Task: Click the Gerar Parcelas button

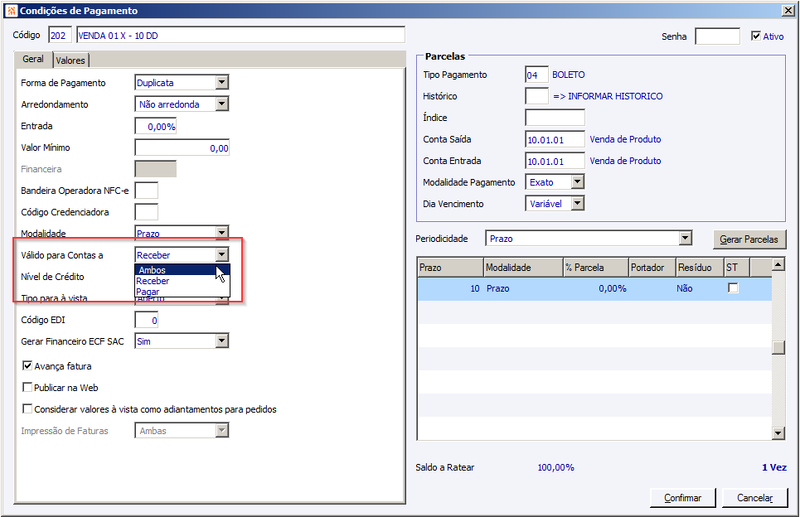Action: click(x=749, y=239)
